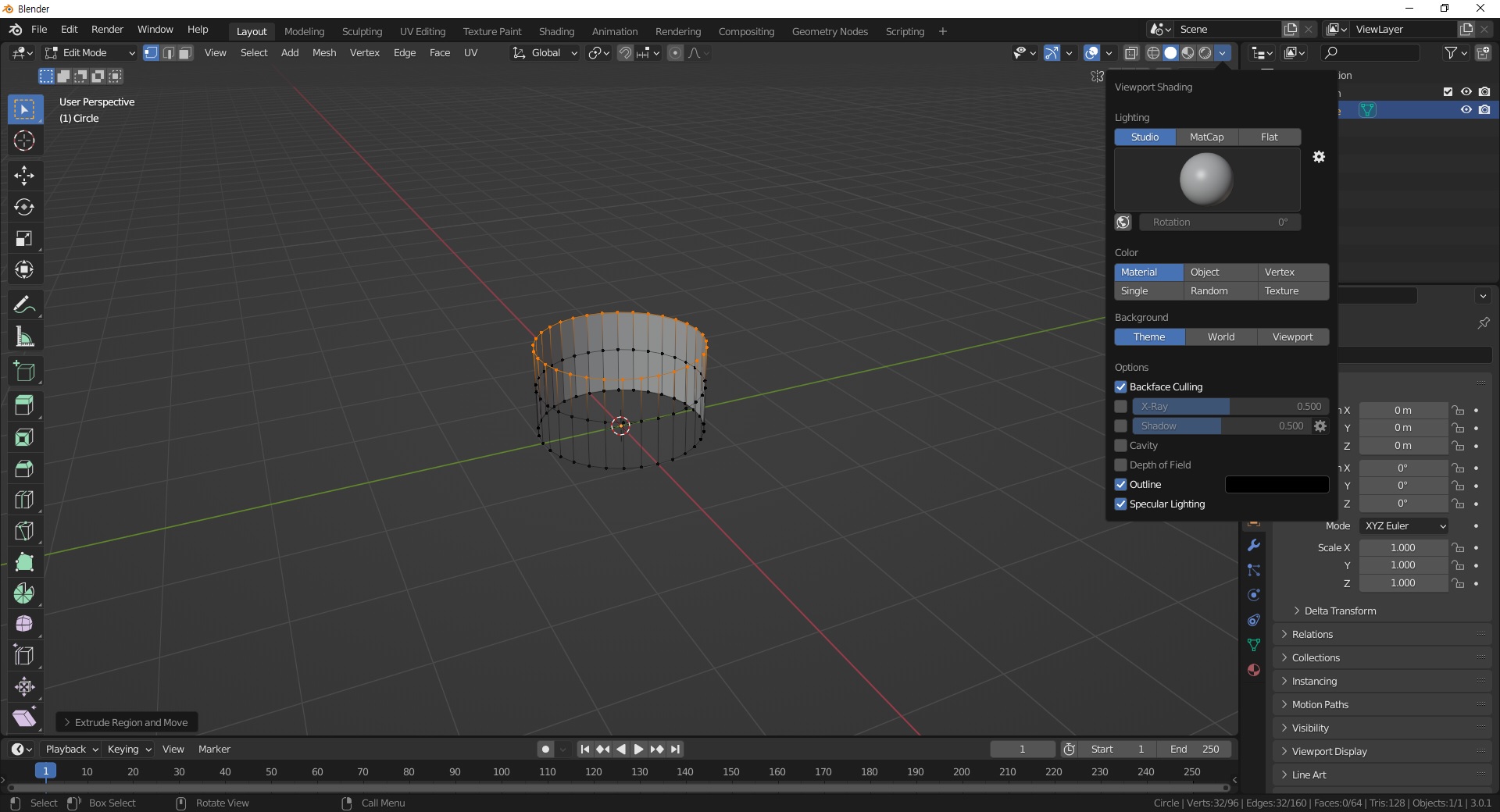1500x812 pixels.
Task: Select MatCap lighting mode
Action: (1206, 137)
